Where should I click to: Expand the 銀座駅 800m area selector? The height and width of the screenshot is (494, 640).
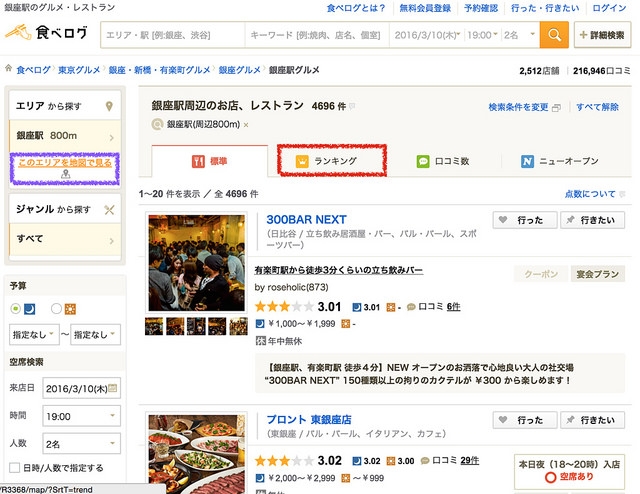coord(65,136)
